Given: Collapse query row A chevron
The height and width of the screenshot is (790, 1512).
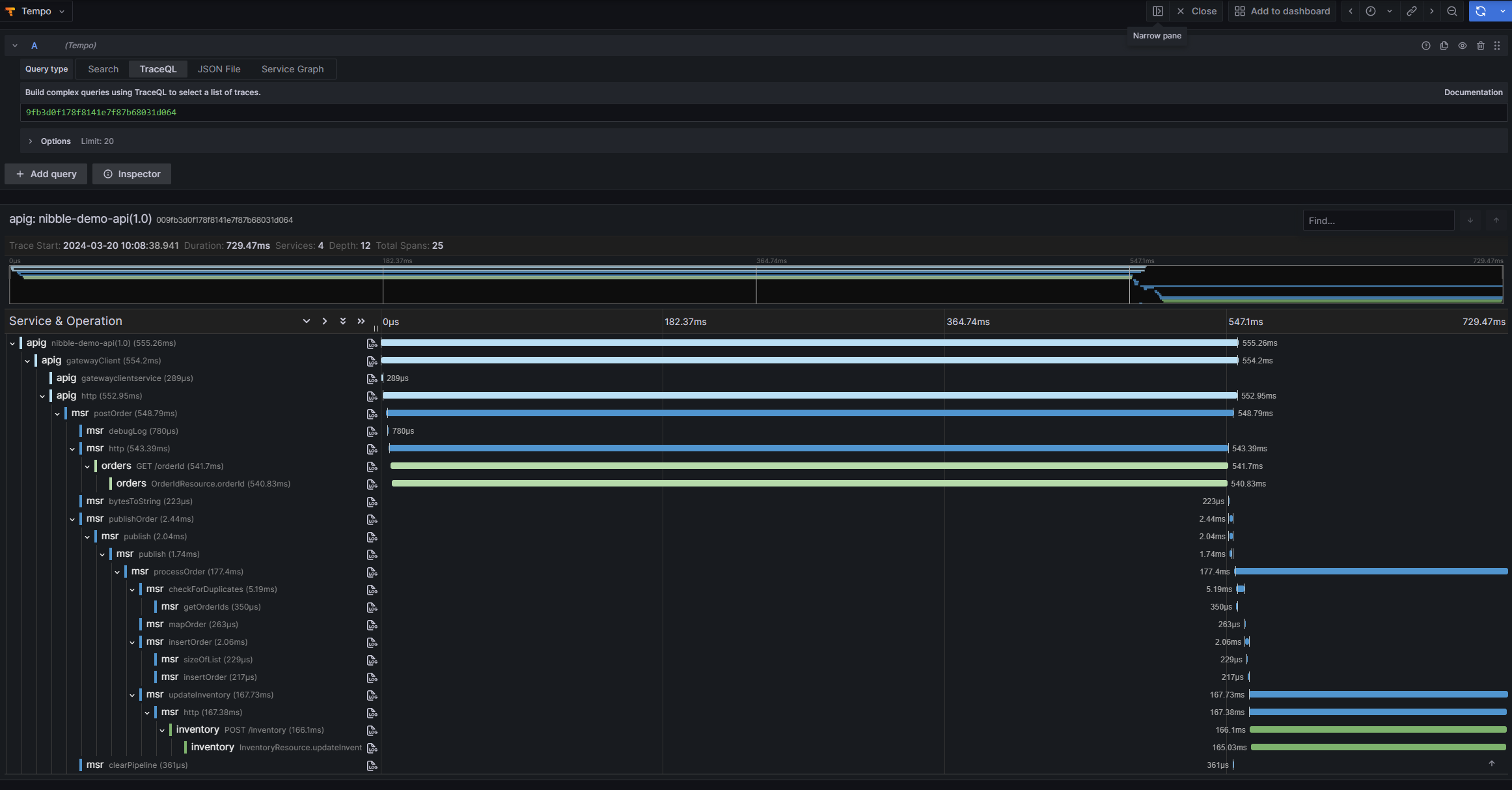Looking at the screenshot, I should [15, 46].
